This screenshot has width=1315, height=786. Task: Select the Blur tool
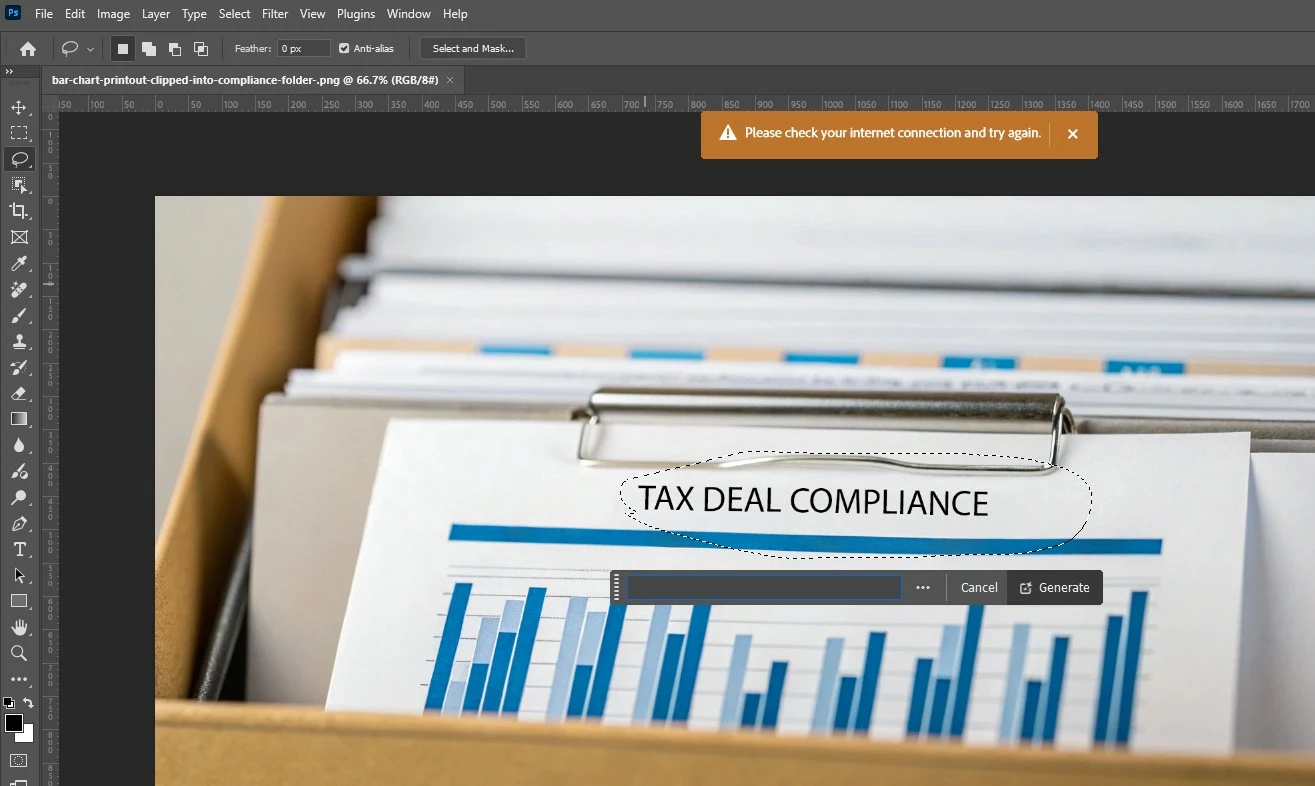[19, 446]
